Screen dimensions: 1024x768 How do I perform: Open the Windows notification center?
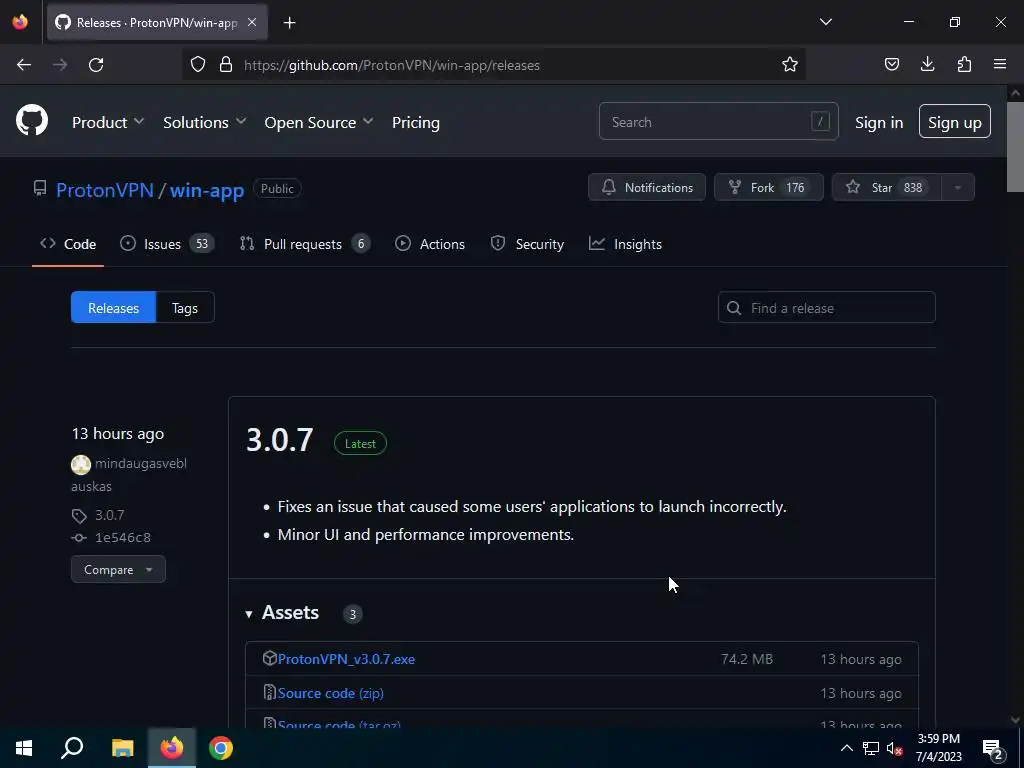pyautogui.click(x=993, y=748)
